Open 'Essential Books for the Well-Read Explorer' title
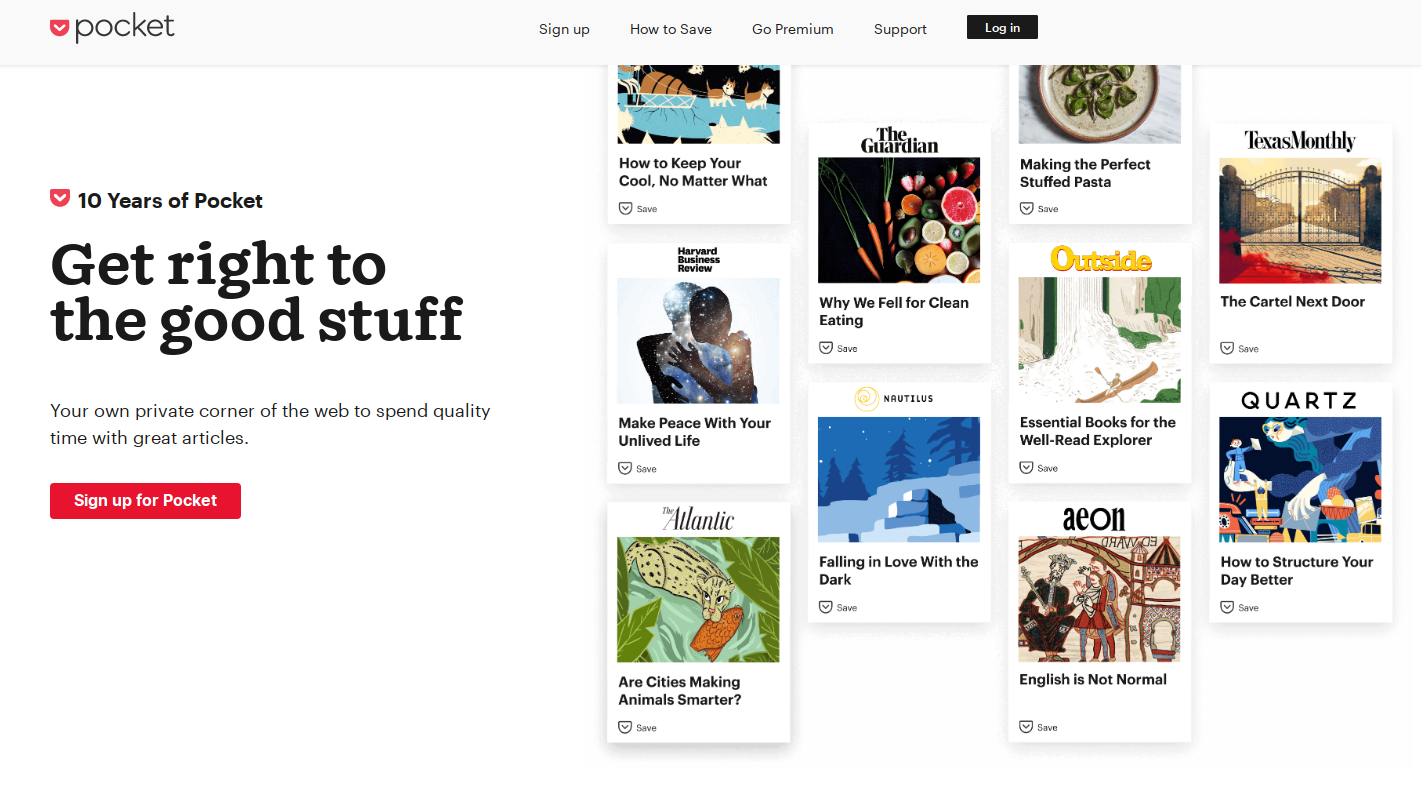Screen dimensions: 1421x787 coord(1098,431)
